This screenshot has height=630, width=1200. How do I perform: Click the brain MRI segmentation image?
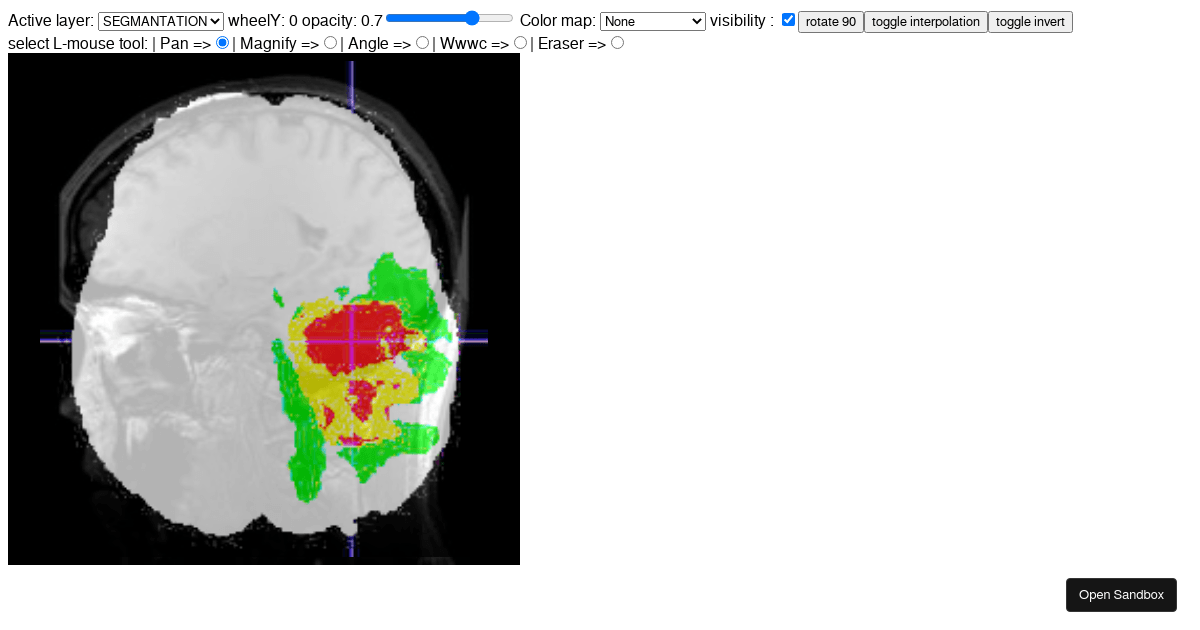coord(264,309)
